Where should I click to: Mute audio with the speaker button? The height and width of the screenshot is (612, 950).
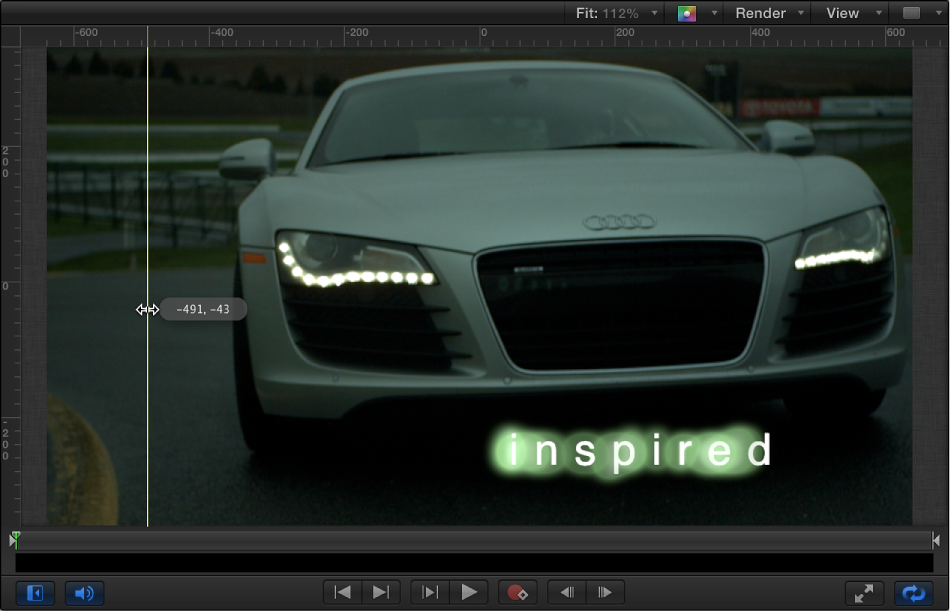pyautogui.click(x=84, y=593)
